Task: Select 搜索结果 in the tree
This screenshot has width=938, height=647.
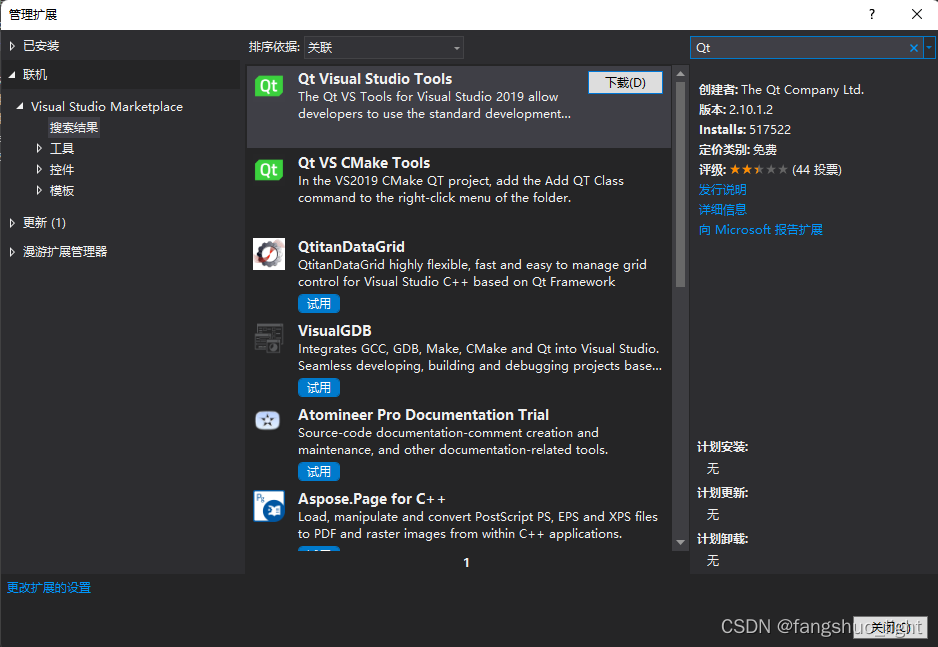Action: pos(74,127)
